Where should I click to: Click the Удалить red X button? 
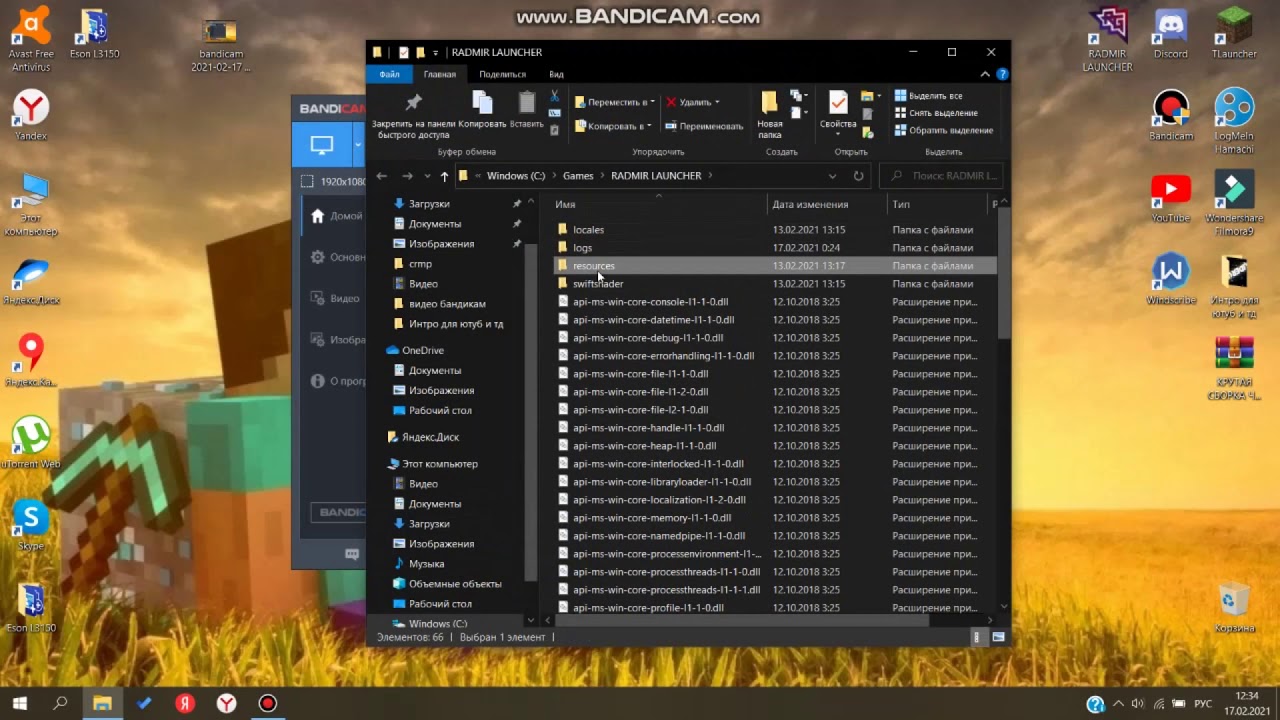[693, 102]
